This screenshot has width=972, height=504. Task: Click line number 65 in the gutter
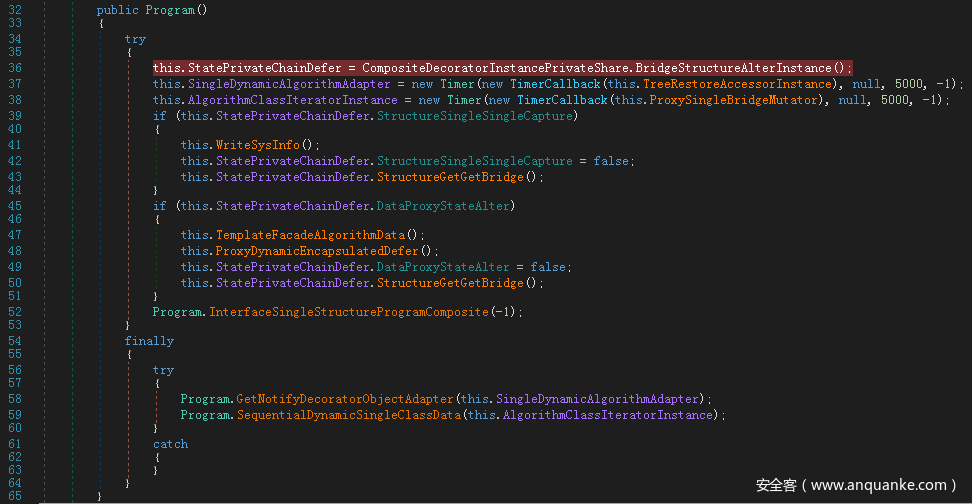[x=15, y=496]
